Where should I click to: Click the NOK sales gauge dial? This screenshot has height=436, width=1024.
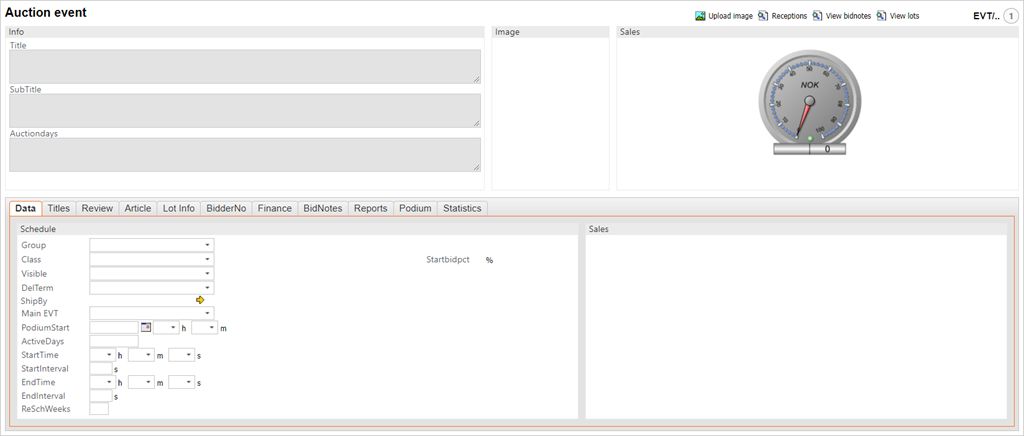809,97
